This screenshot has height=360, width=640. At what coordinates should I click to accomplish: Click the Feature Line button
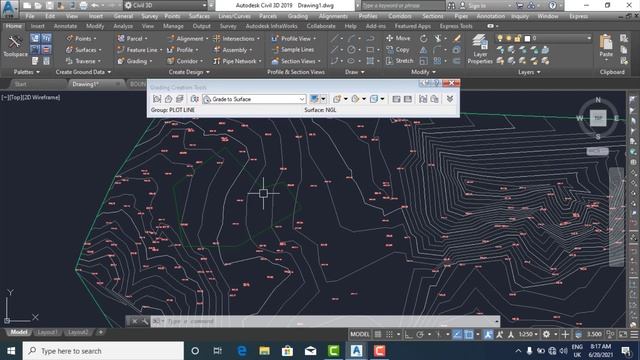point(140,50)
